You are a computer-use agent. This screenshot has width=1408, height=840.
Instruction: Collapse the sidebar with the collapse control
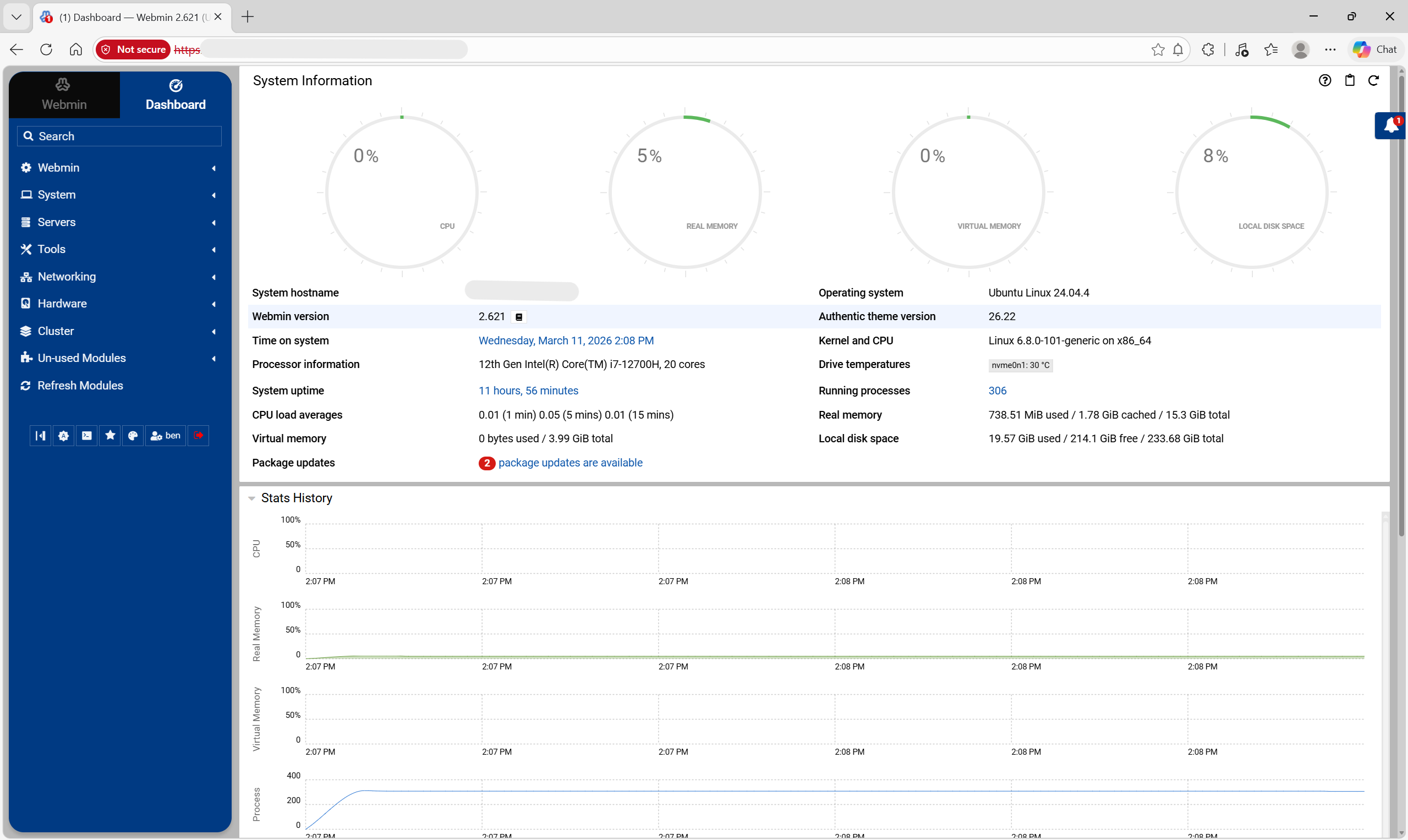(40, 435)
